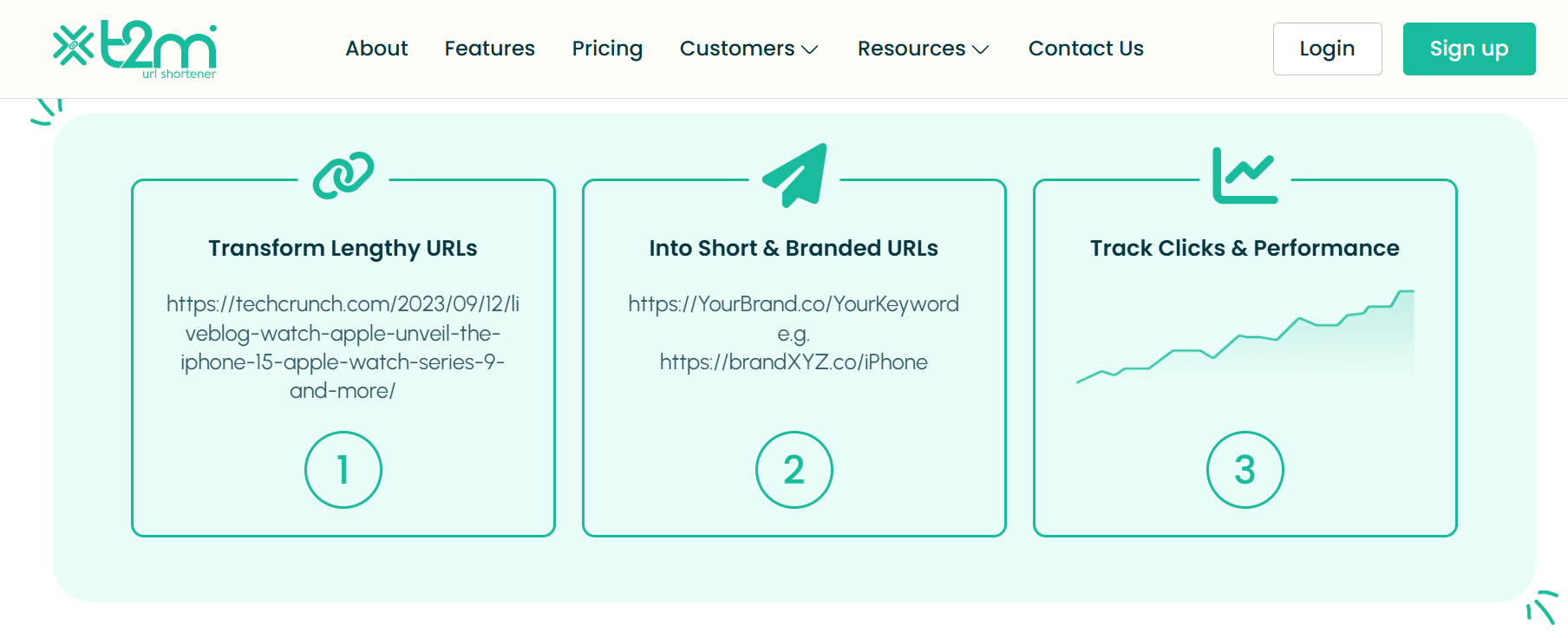
Task: Expand the Resources dropdown menu
Action: [923, 49]
